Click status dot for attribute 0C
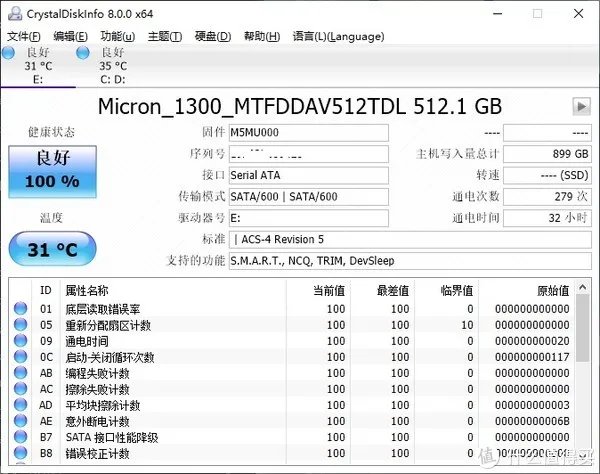The image size is (600, 474). point(20,357)
